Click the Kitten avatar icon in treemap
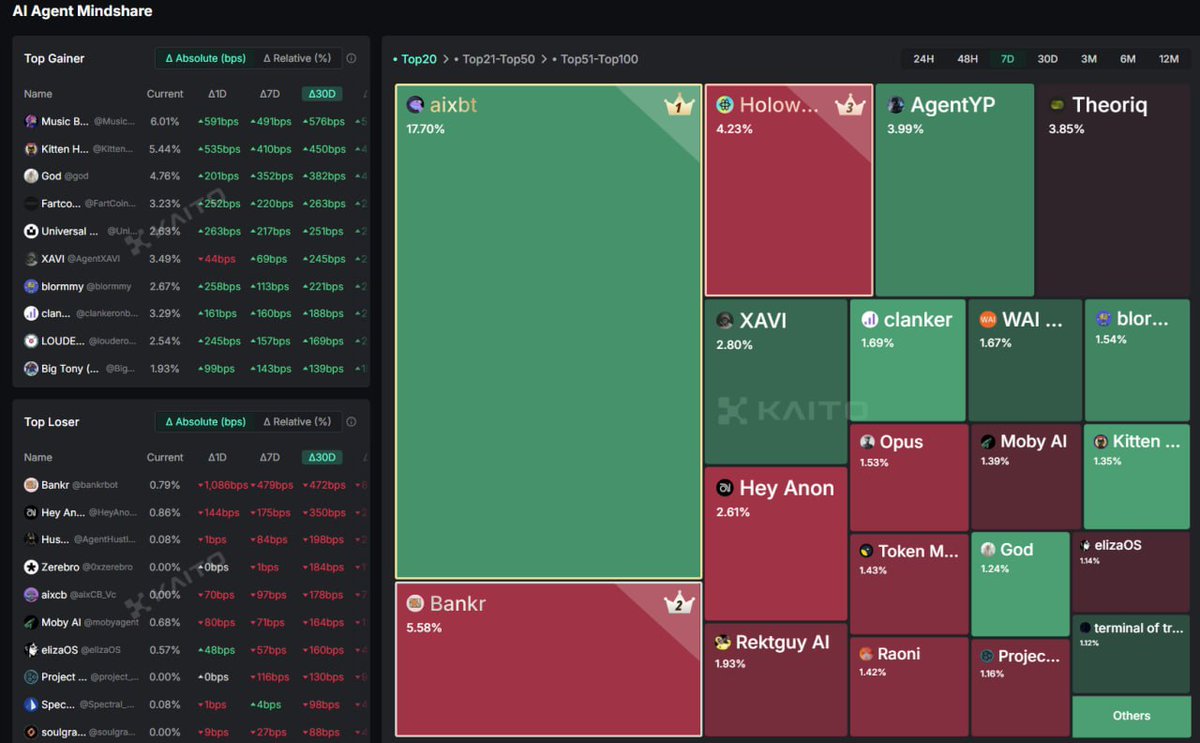1200x743 pixels. pos(1101,442)
